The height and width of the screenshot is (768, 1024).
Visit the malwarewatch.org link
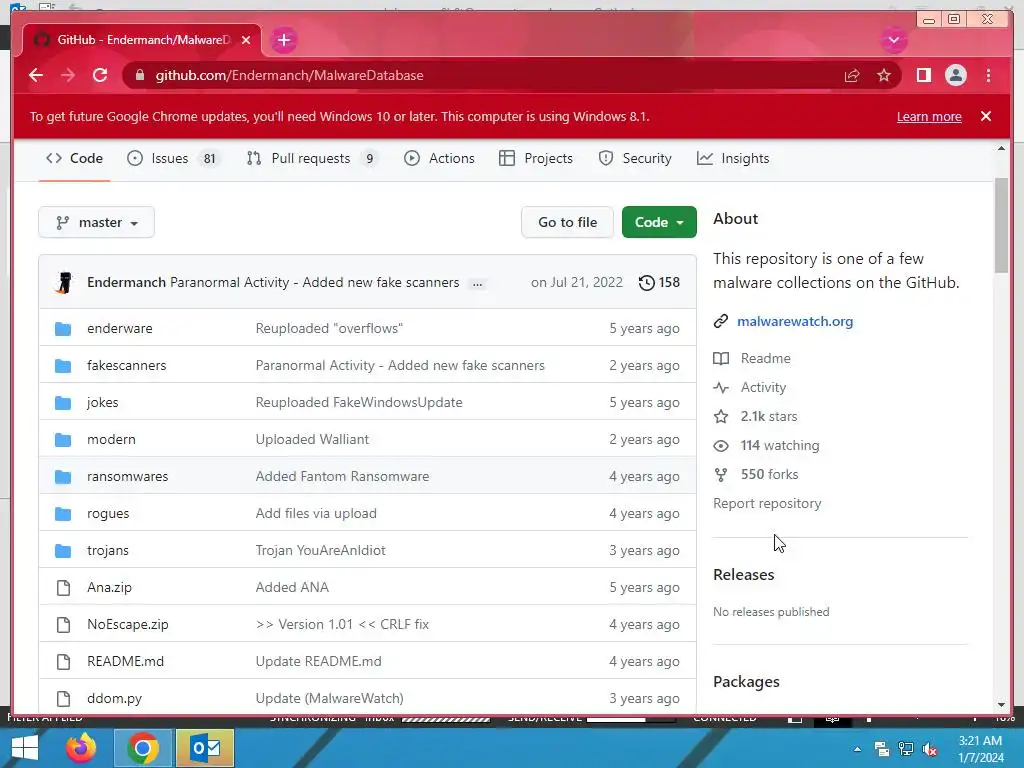[x=795, y=321]
